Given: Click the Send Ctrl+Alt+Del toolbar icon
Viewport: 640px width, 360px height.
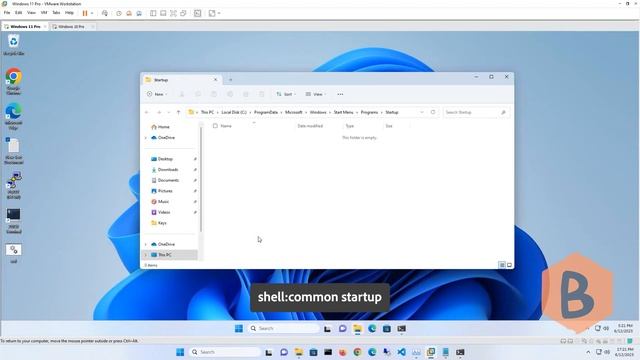Looking at the screenshot, I should click(104, 13).
